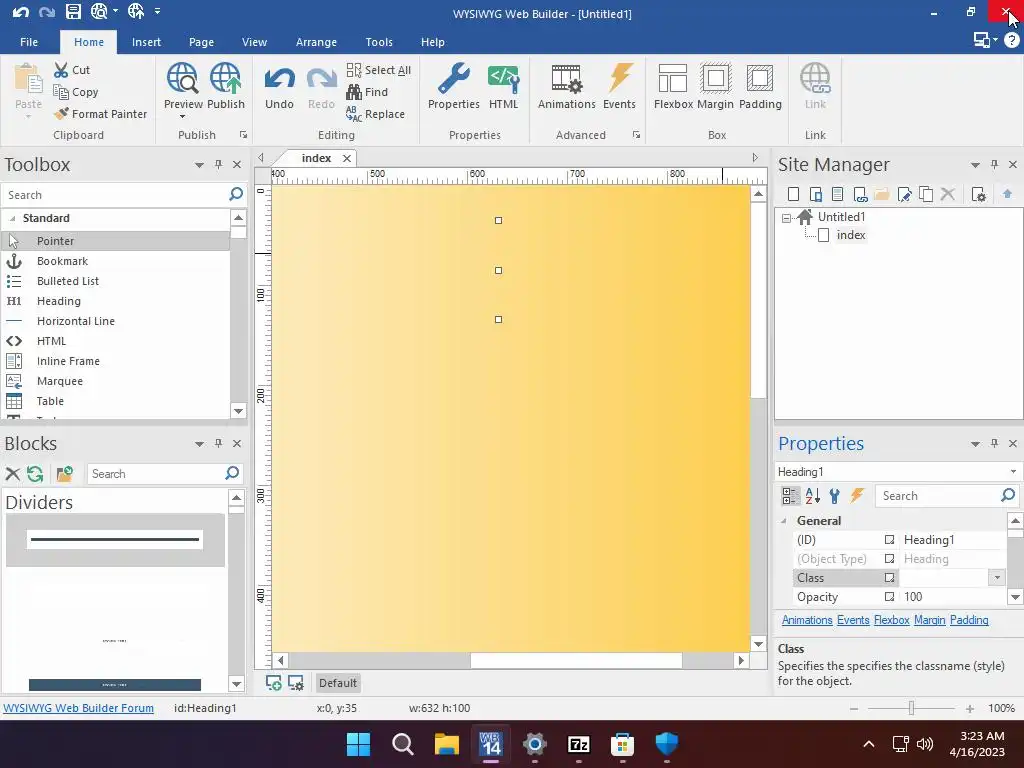Activate the Format Painter
1024x768 pixels.
(x=101, y=114)
